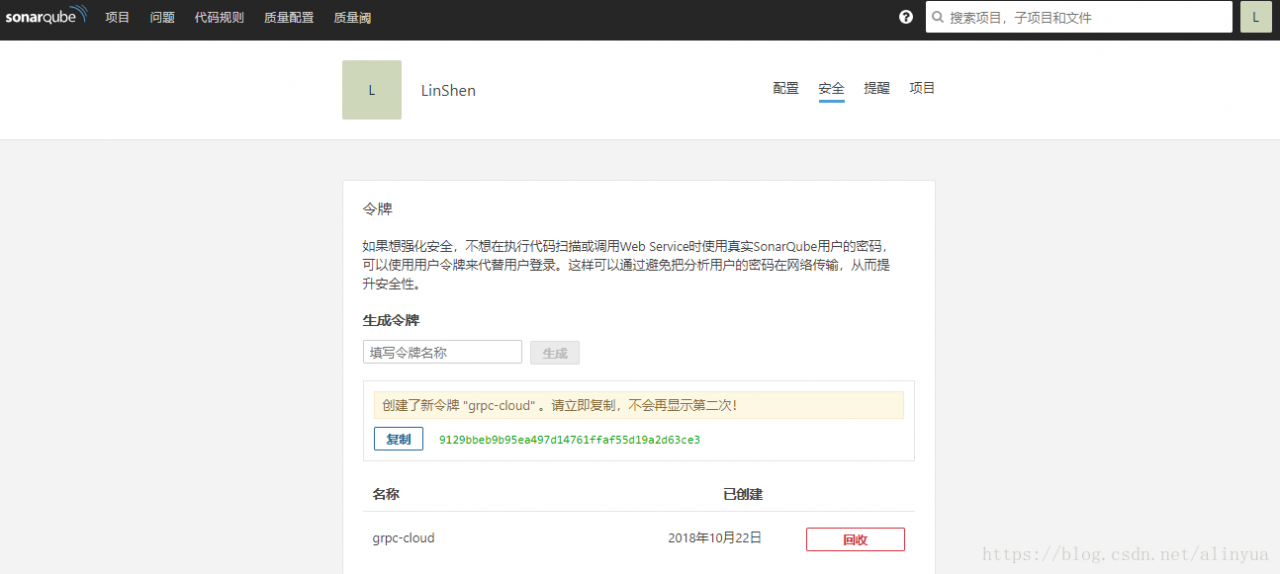Switch to the 项目 account tab
This screenshot has height=574, width=1280.
point(922,88)
